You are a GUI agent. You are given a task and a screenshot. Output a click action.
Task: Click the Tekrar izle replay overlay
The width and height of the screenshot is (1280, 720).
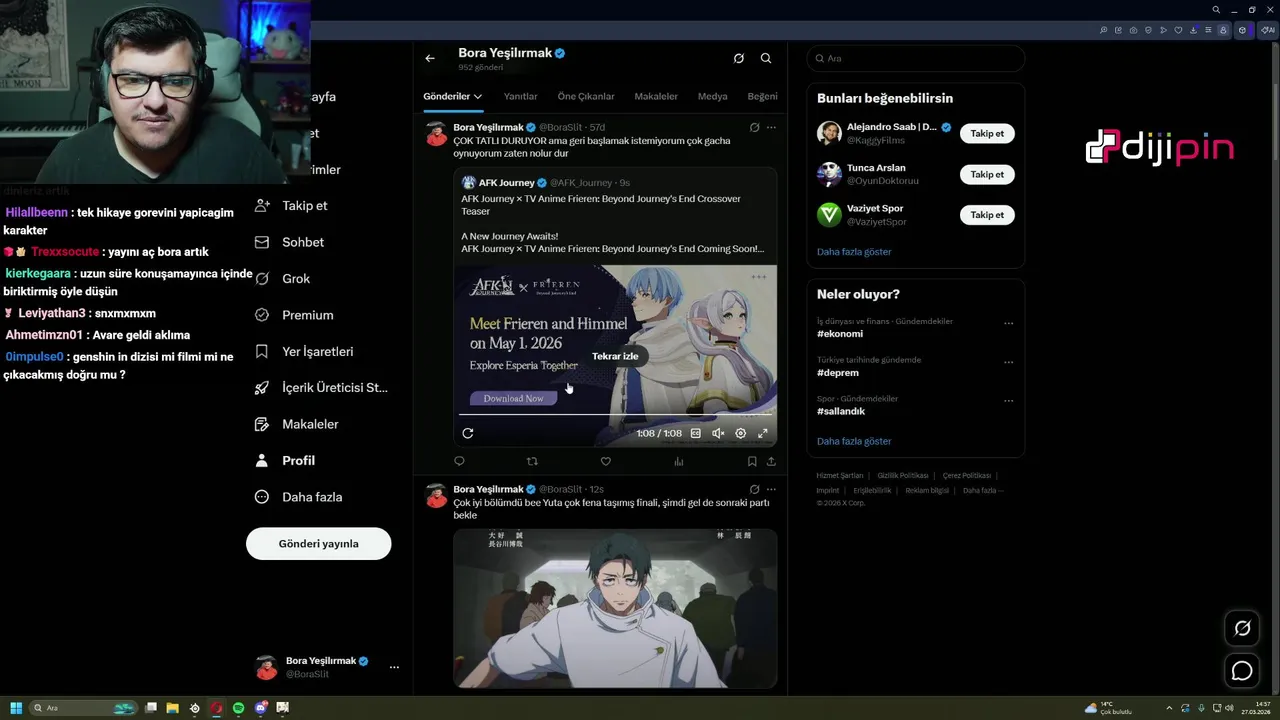point(615,356)
